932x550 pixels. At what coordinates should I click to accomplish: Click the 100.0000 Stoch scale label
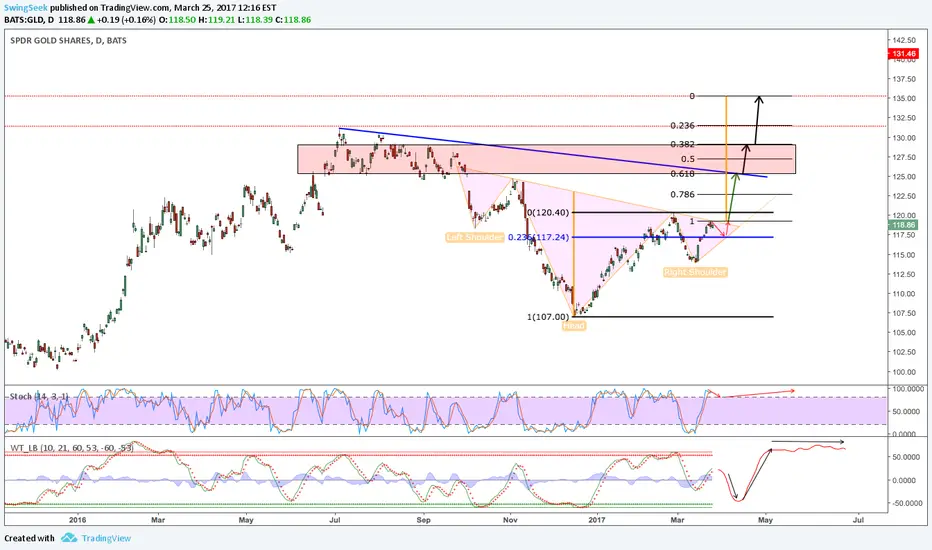coord(907,389)
